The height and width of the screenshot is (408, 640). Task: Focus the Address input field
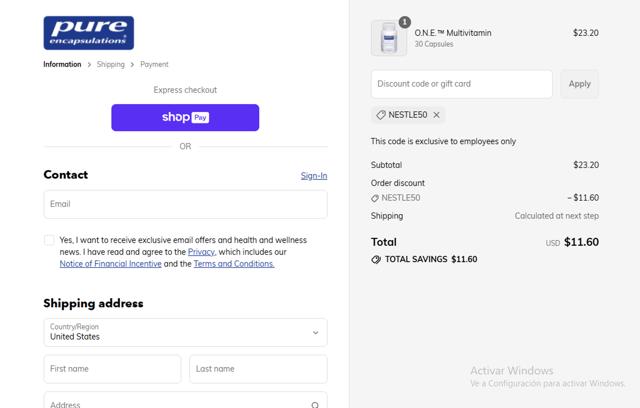tap(185, 400)
